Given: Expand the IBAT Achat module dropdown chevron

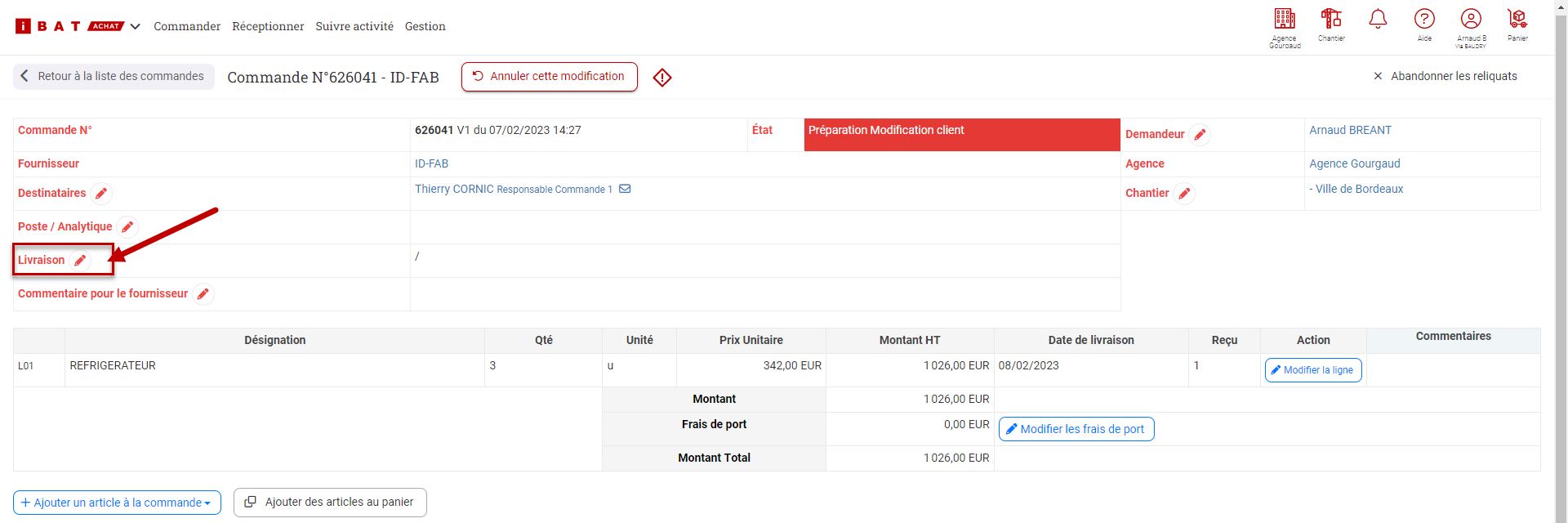Looking at the screenshot, I should pyautogui.click(x=136, y=26).
